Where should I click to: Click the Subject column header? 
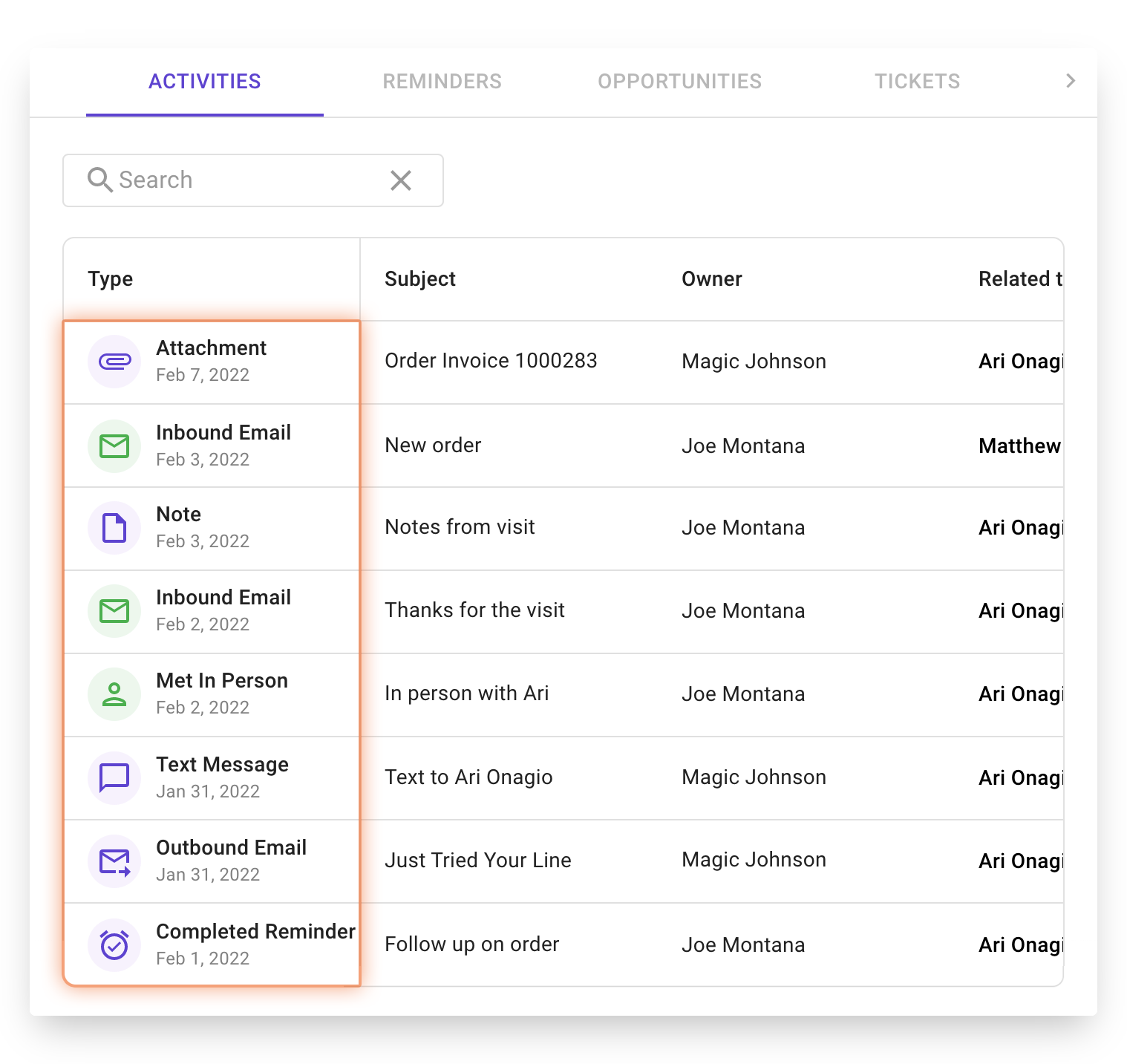pyautogui.click(x=419, y=278)
